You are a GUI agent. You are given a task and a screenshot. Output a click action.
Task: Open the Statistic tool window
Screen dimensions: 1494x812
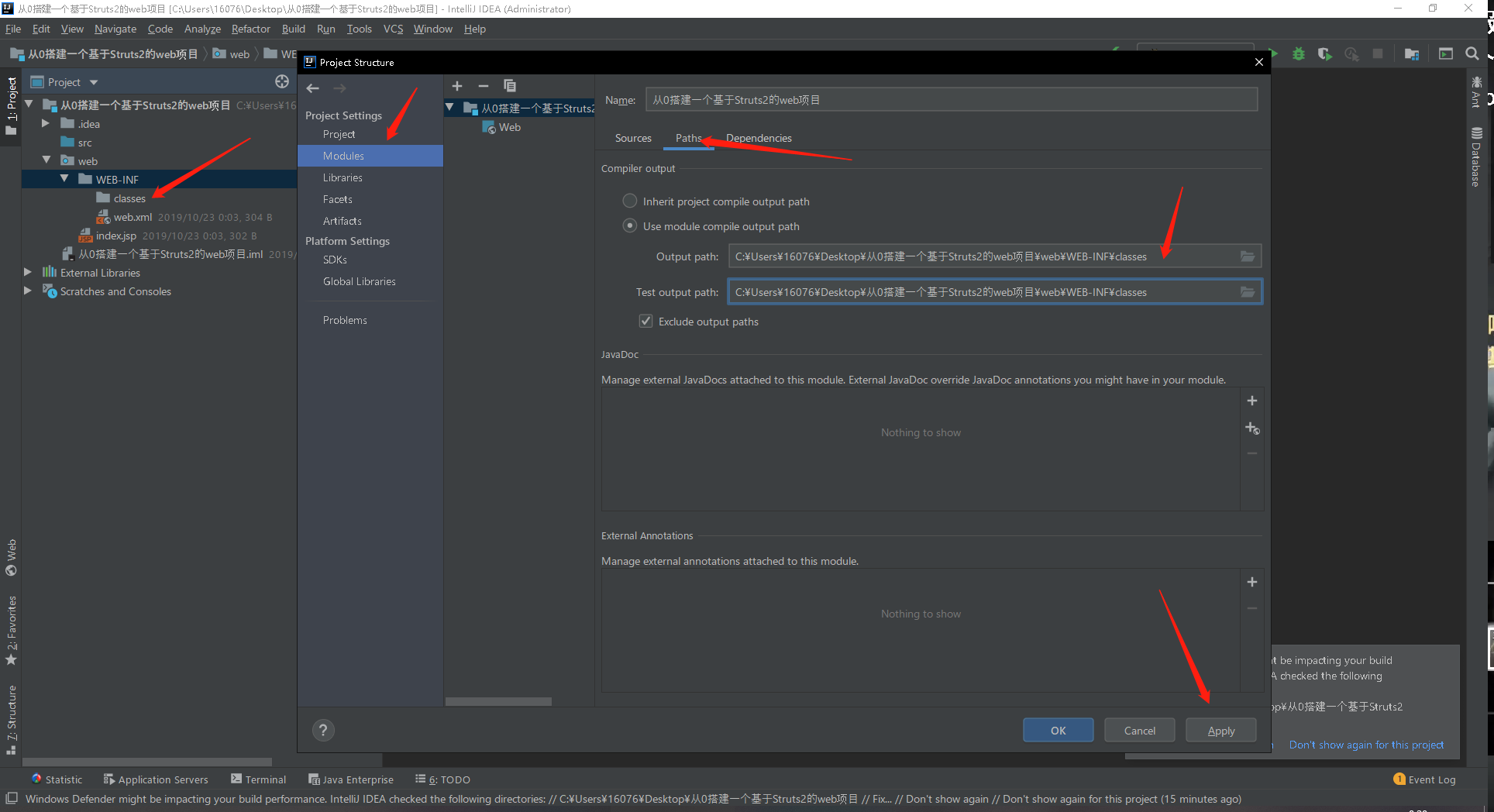57,779
